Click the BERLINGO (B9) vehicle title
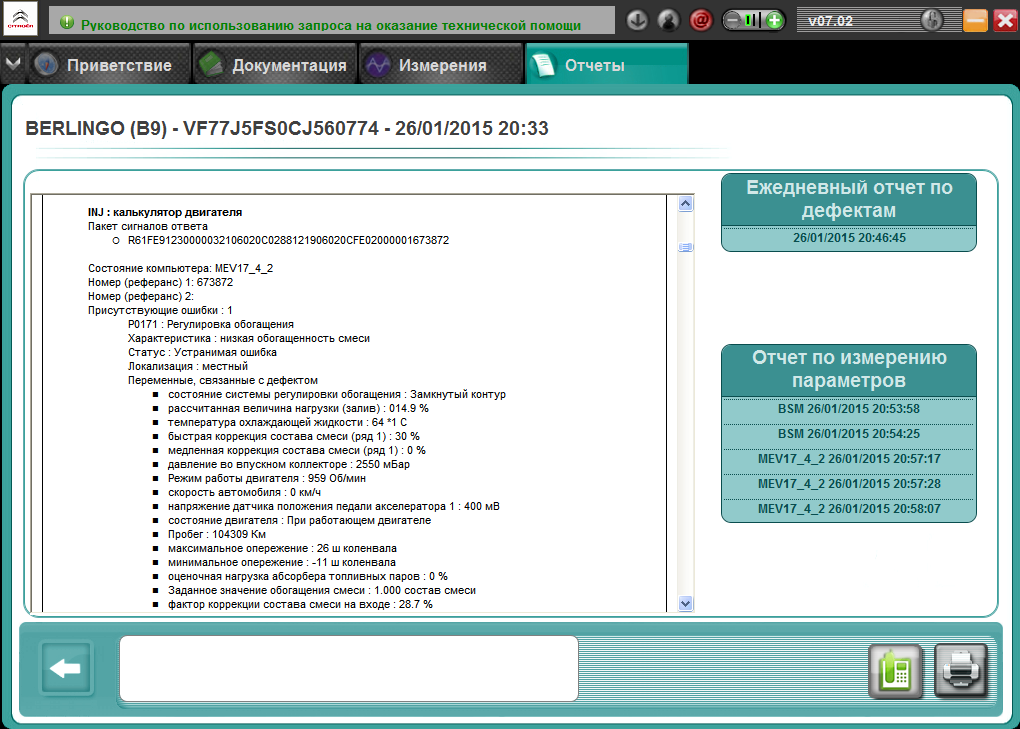 coord(286,128)
